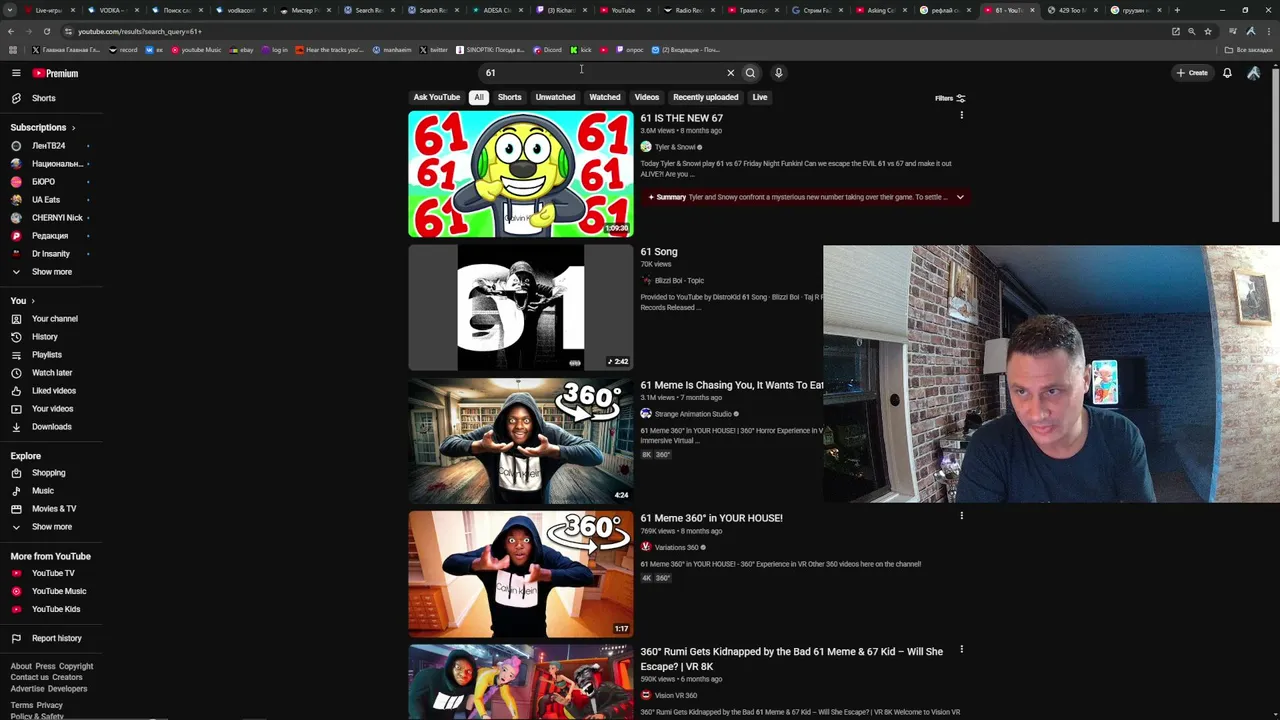Viewport: 1280px width, 720px height.
Task: Start voice search with microphone
Action: pos(778,73)
